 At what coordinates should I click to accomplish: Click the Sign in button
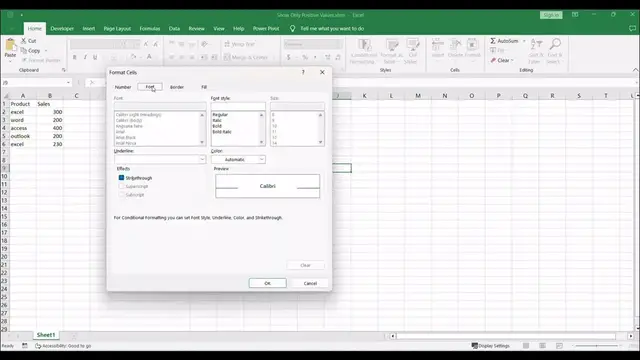(551, 15)
